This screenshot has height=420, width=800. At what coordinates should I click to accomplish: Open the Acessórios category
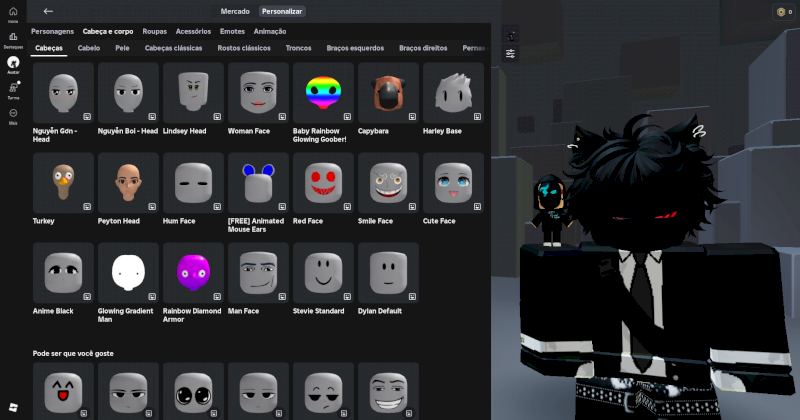[x=193, y=31]
